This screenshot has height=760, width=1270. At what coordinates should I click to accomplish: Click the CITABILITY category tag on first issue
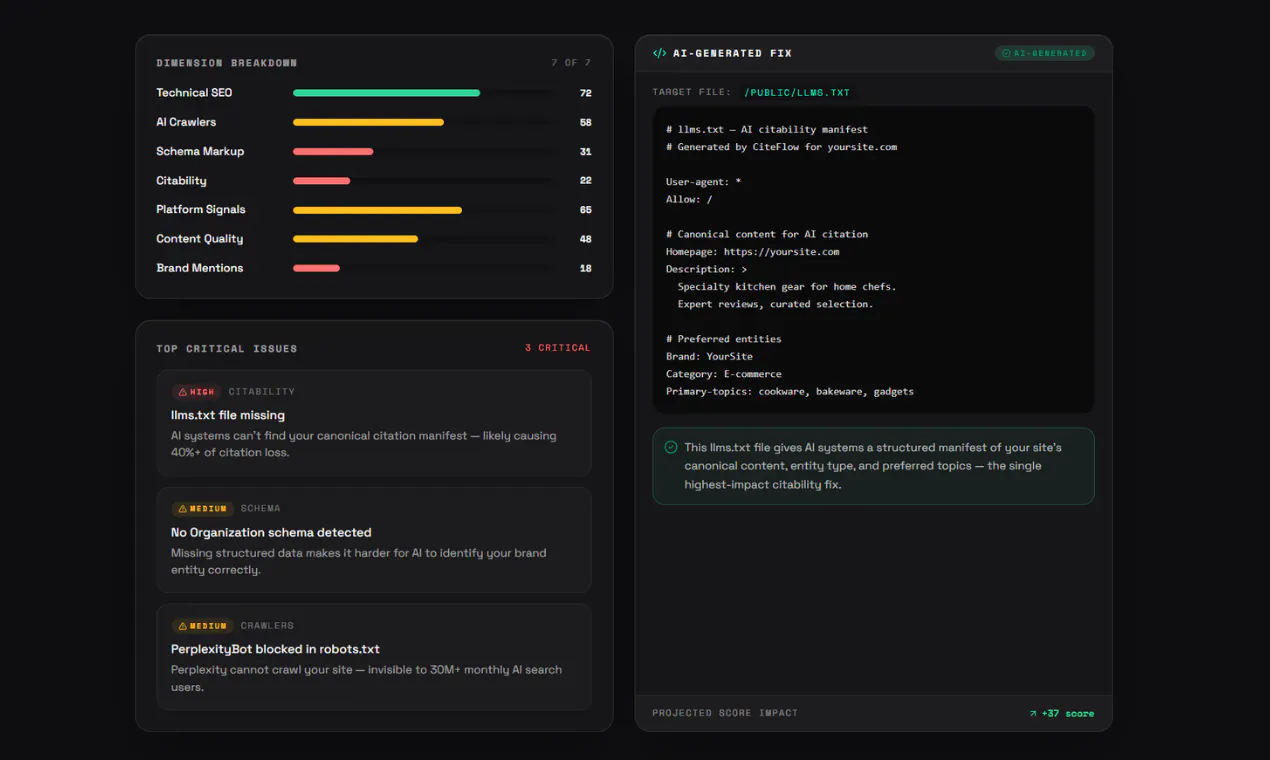[261, 392]
